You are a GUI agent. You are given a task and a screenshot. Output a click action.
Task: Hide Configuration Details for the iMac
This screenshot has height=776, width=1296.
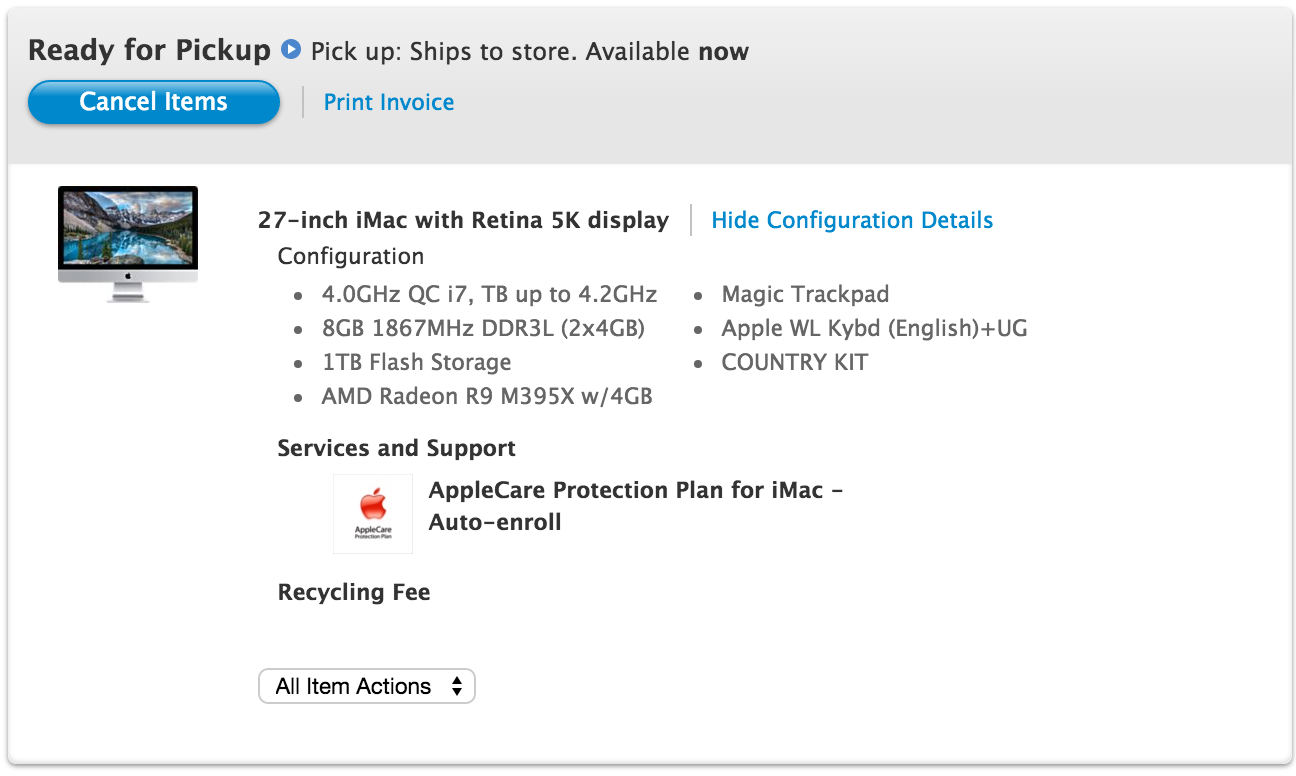(x=852, y=220)
